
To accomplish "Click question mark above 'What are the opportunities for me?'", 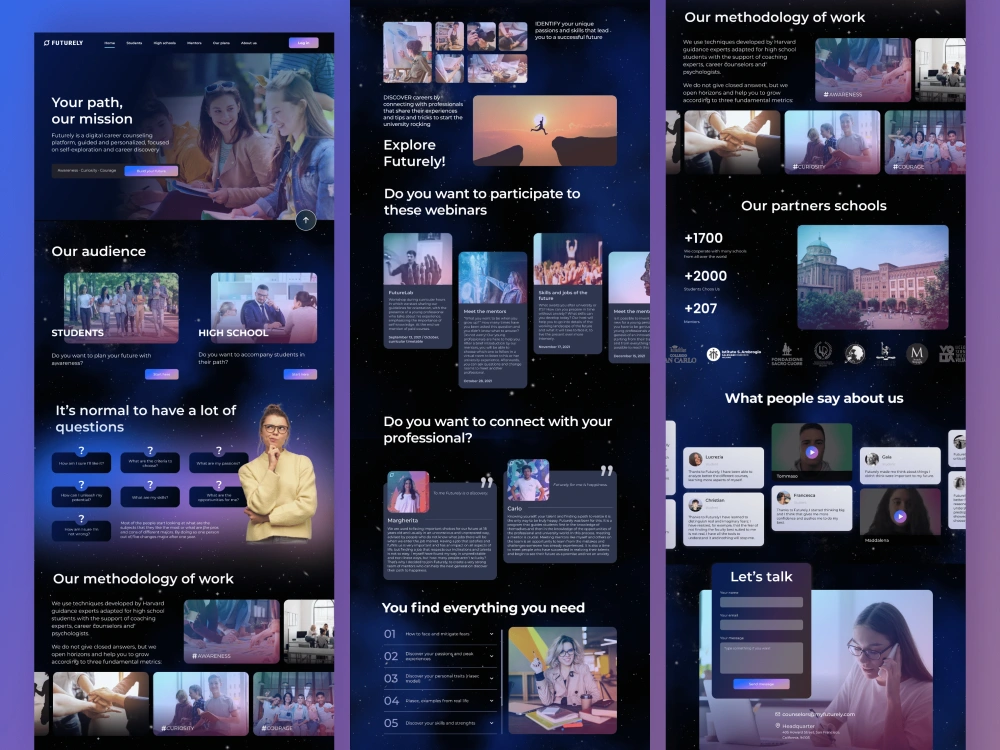I will tap(219, 485).
